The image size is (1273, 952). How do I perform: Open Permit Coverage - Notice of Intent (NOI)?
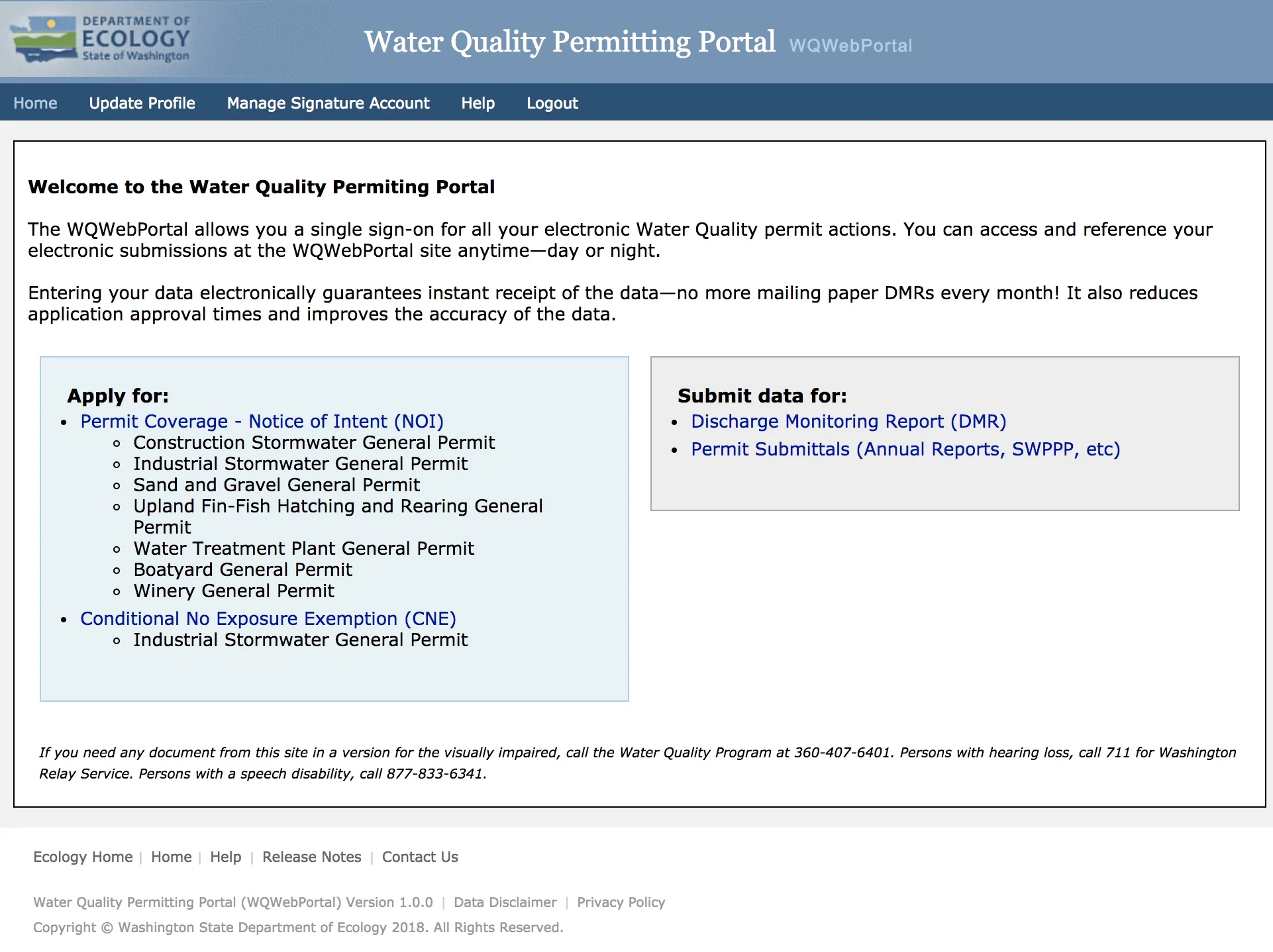coord(262,422)
